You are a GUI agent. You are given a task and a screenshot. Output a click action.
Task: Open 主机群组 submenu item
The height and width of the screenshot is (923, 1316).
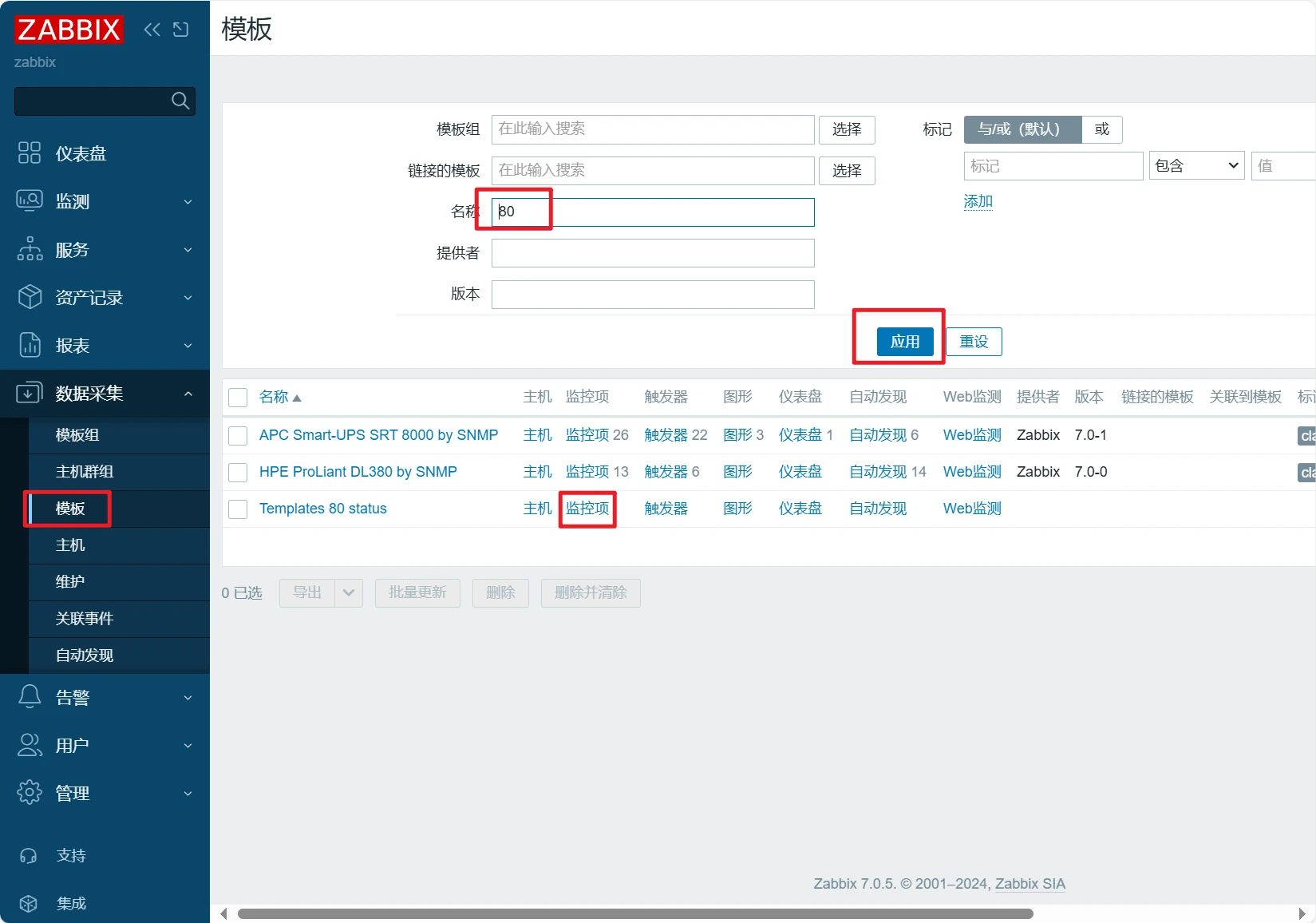coord(85,472)
